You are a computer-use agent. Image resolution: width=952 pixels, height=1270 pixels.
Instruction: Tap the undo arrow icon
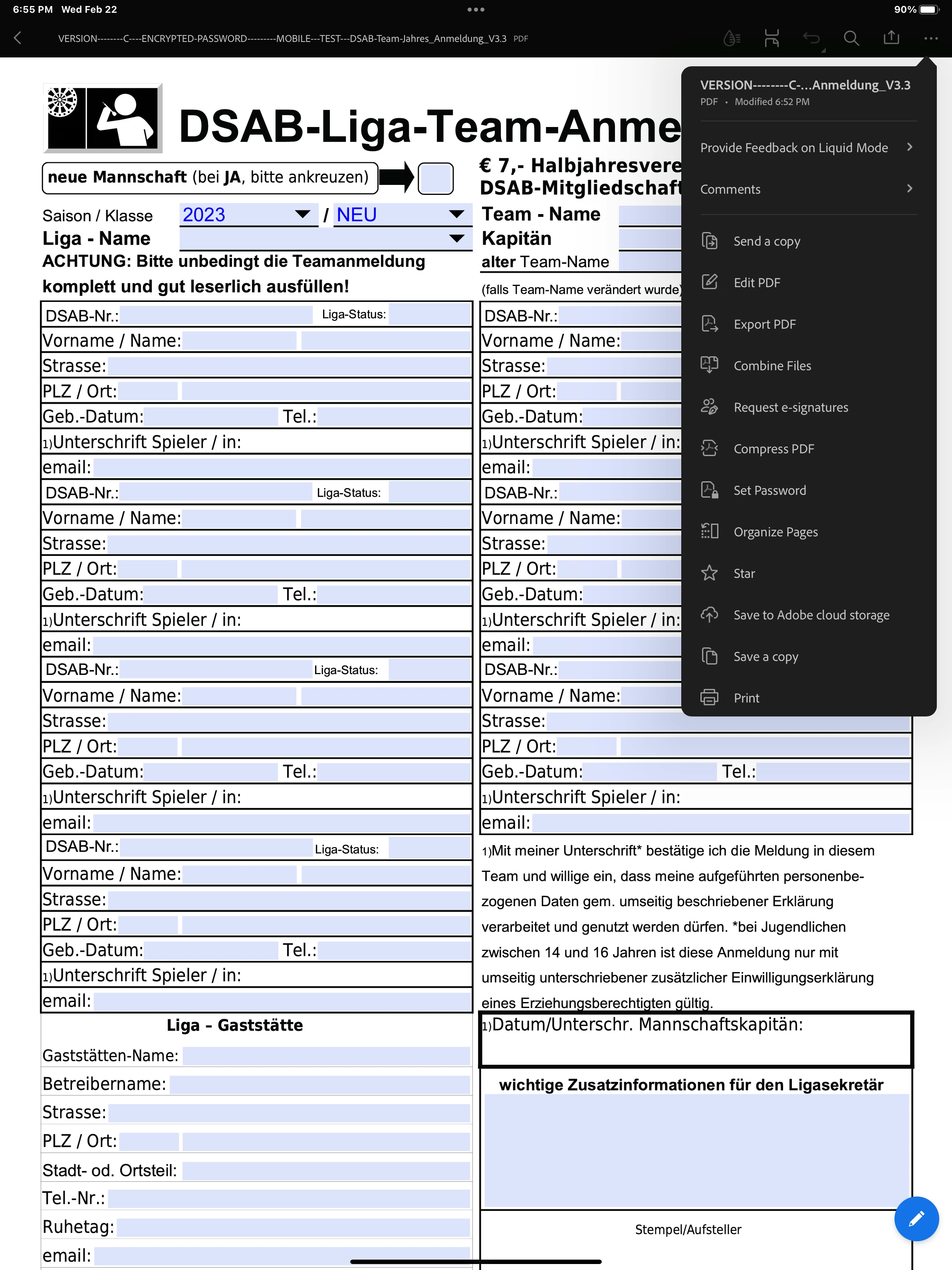click(x=811, y=38)
